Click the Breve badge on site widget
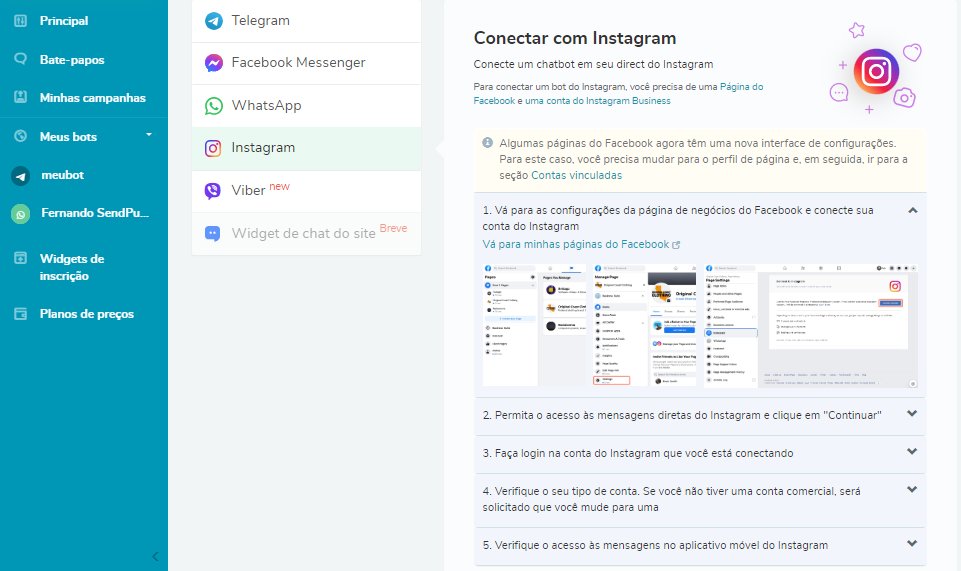This screenshot has width=961, height=571. click(393, 228)
